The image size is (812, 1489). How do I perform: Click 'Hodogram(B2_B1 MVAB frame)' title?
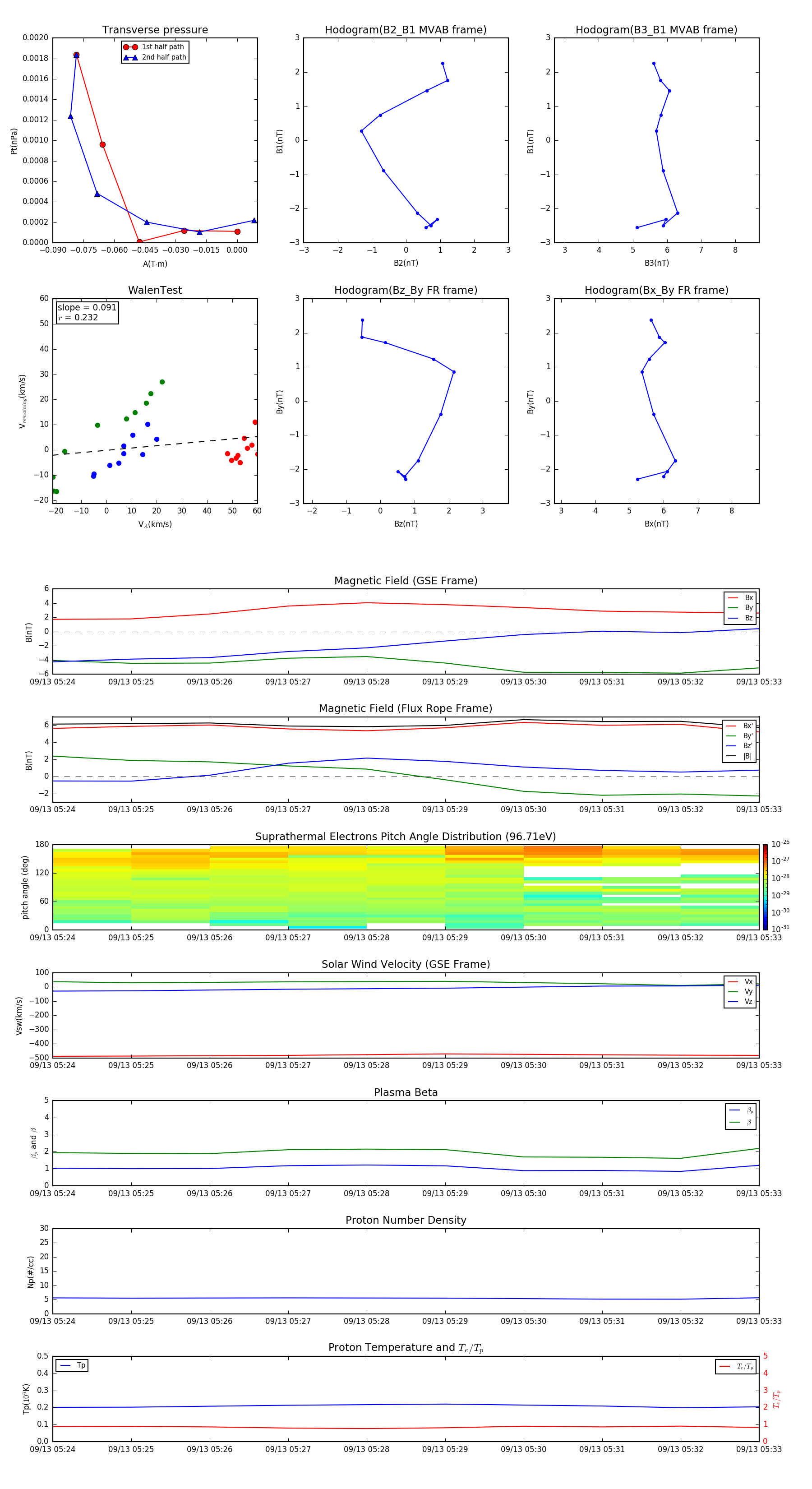click(406, 29)
